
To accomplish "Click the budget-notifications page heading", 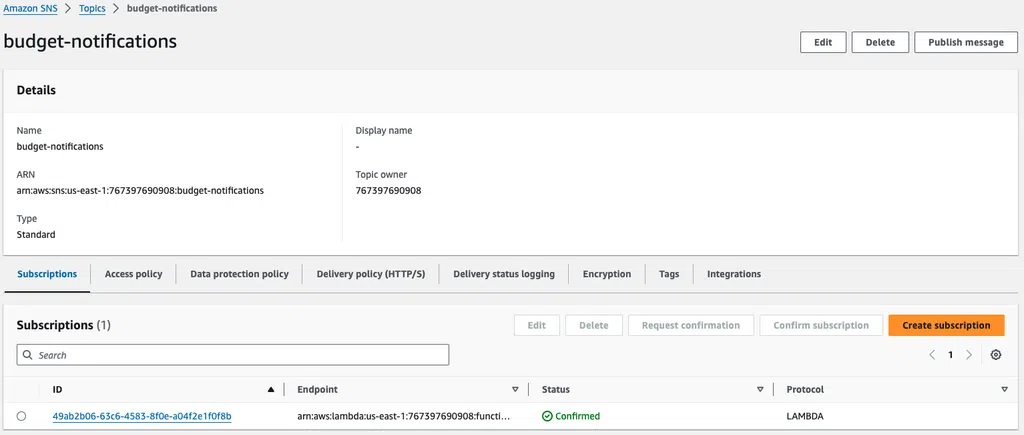I will pos(90,41).
